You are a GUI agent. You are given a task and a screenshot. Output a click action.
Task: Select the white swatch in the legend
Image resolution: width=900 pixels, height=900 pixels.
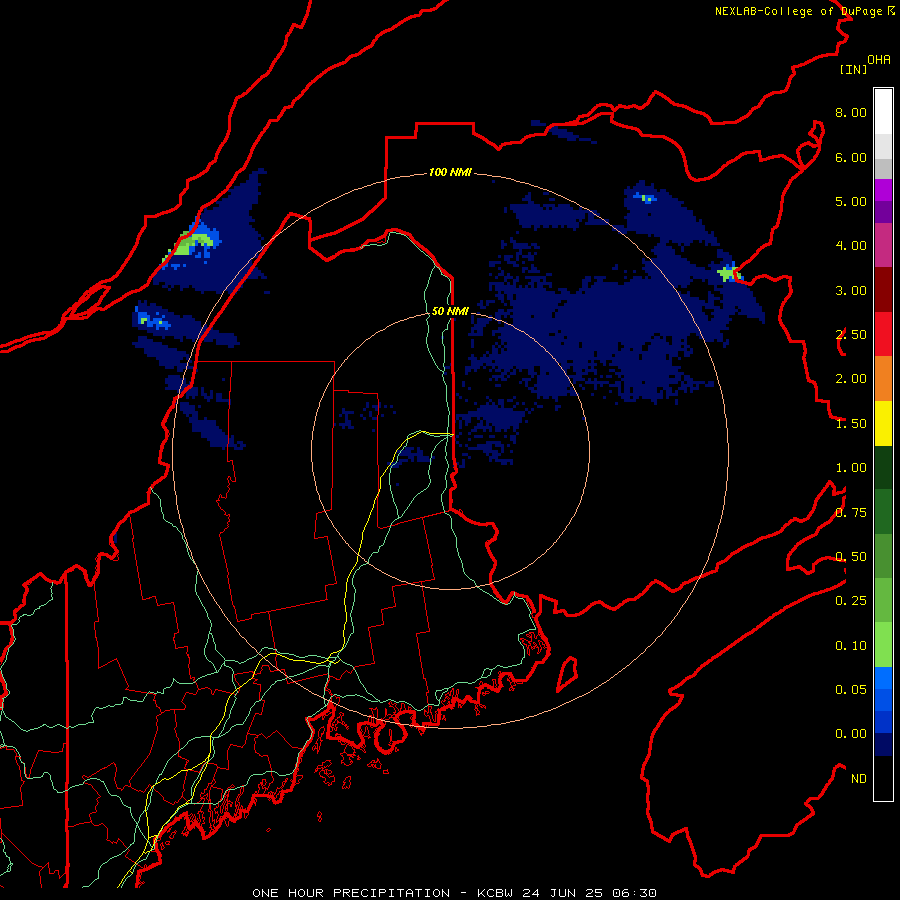pyautogui.click(x=883, y=112)
